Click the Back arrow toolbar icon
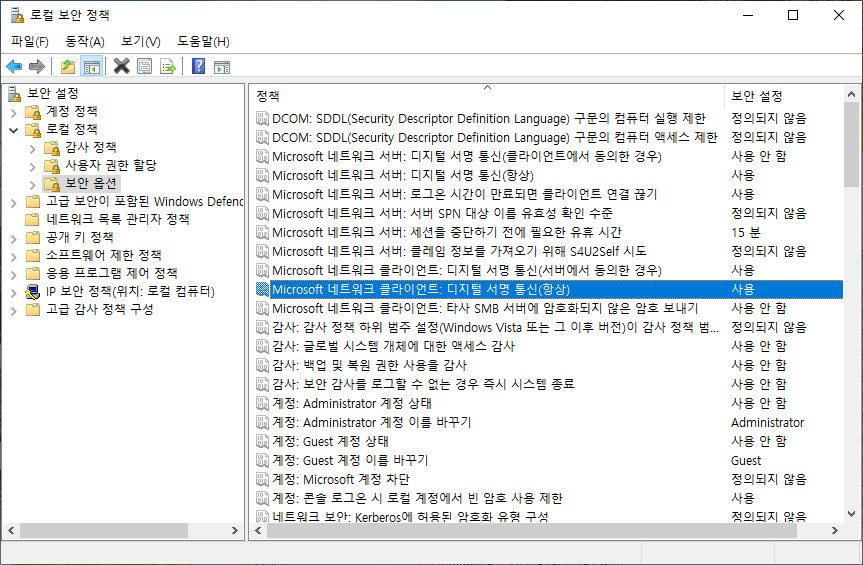 click(x=14, y=67)
